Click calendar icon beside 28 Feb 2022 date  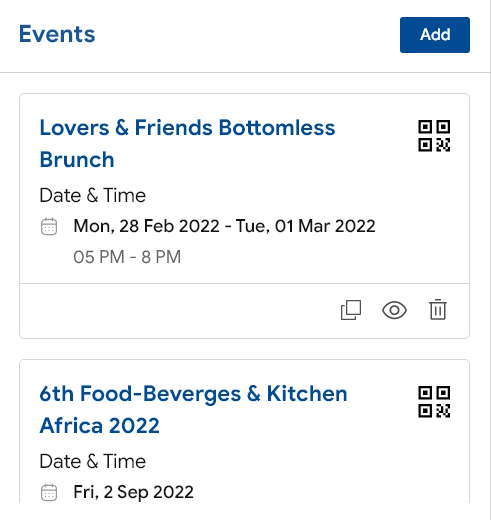point(49,227)
